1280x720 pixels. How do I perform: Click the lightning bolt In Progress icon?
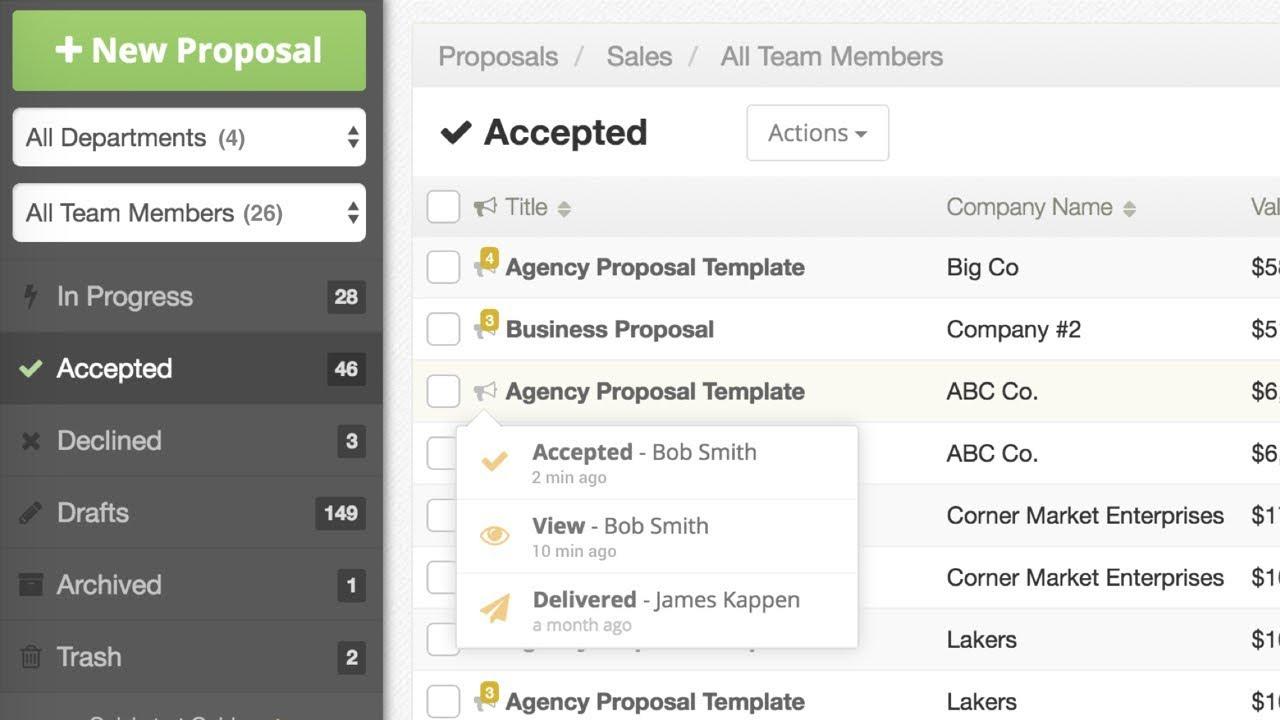[31, 296]
